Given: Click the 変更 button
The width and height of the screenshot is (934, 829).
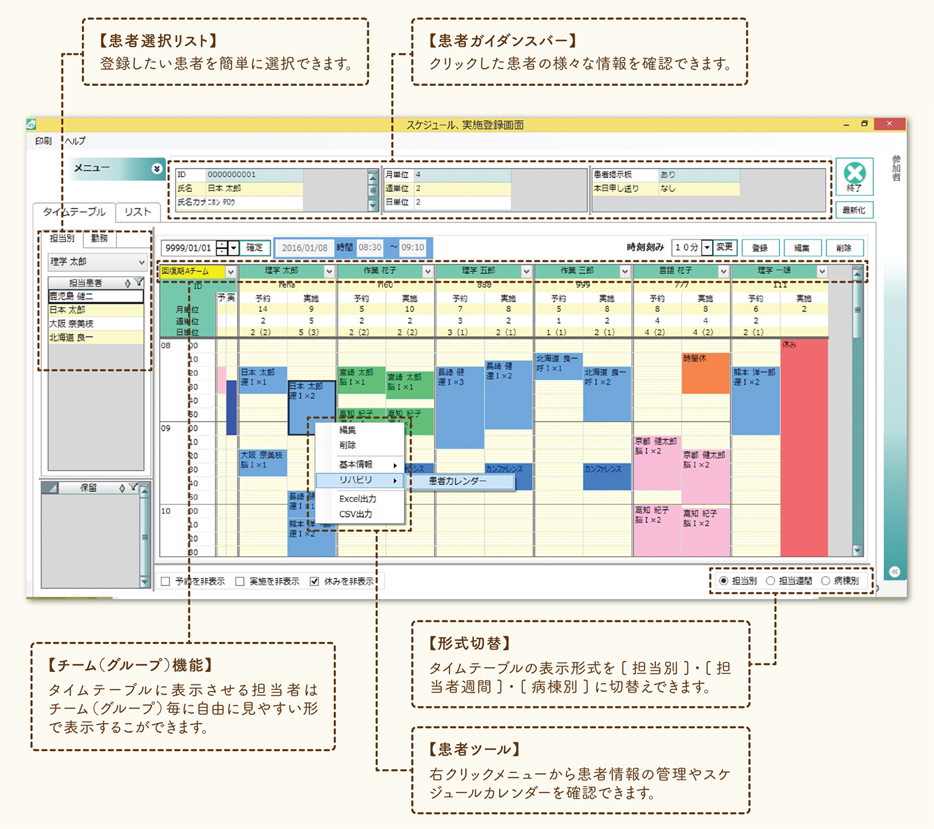Looking at the screenshot, I should (725, 247).
